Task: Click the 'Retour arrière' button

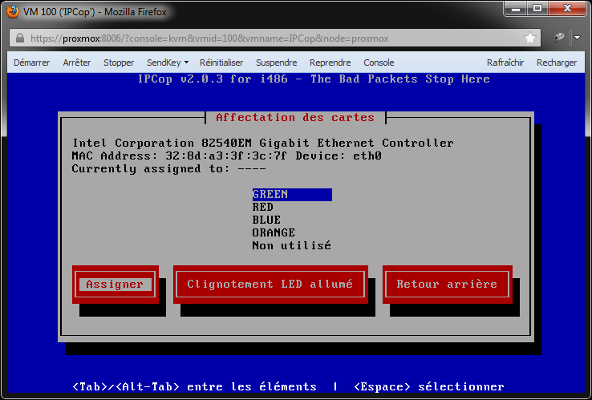Action: (447, 284)
